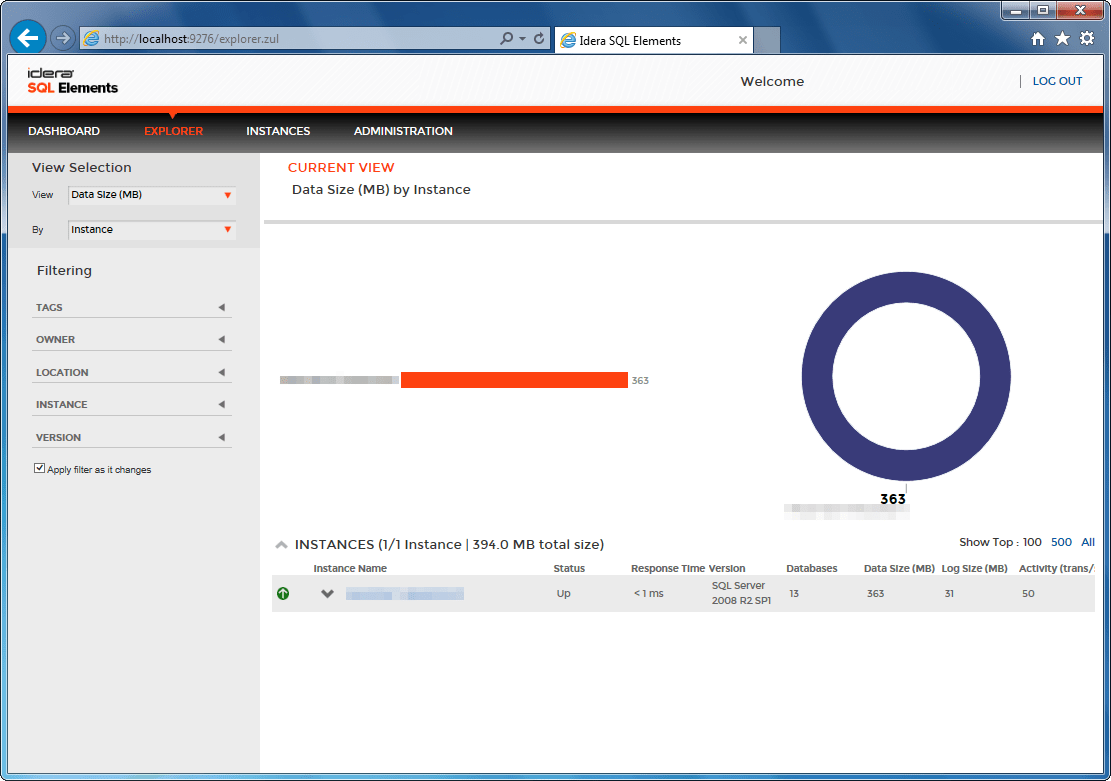Open the ADMINISTRATION tab

click(403, 131)
